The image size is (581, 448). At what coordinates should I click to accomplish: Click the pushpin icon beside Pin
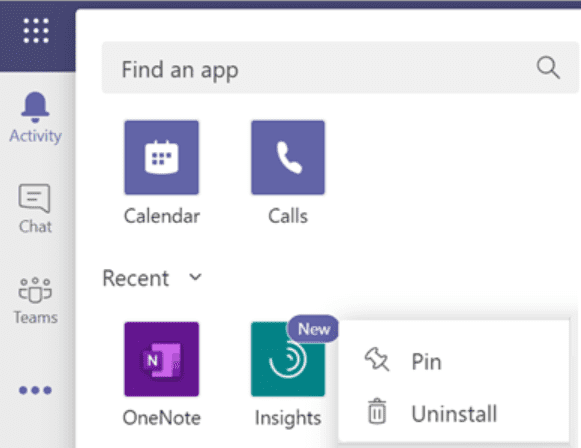point(377,359)
